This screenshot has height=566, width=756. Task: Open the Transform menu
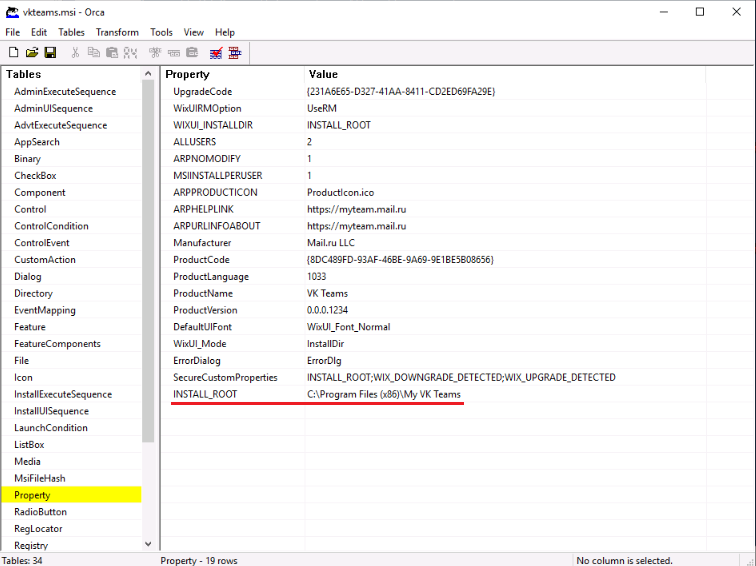coord(117,32)
